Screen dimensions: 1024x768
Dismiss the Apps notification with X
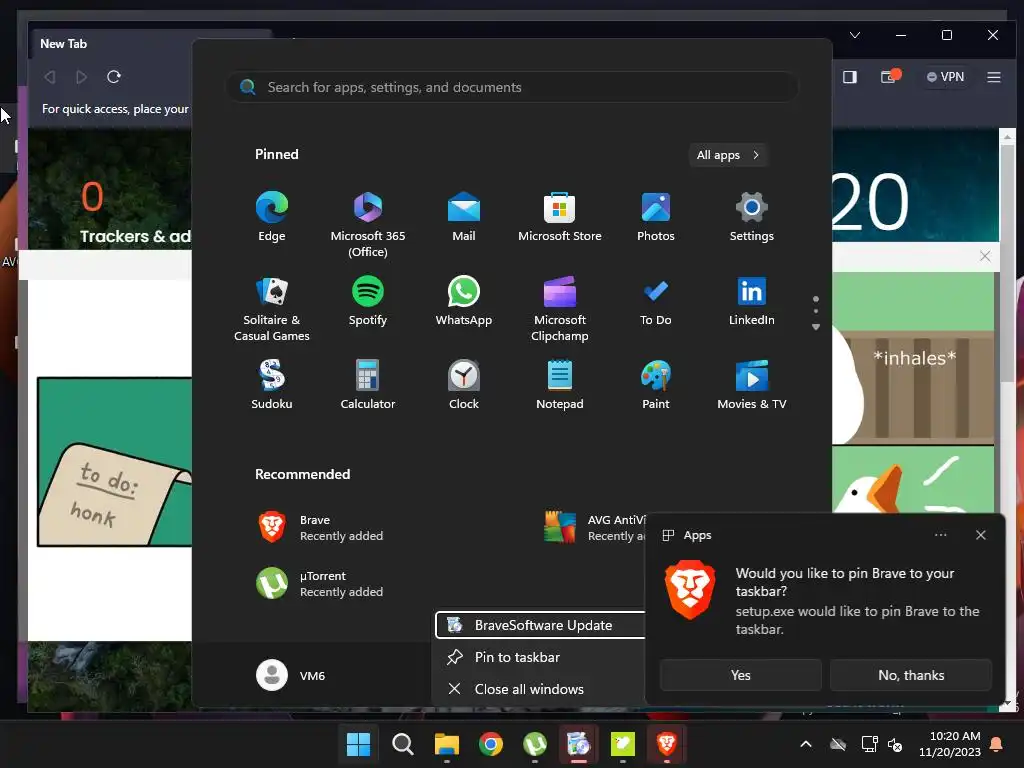[x=980, y=535]
